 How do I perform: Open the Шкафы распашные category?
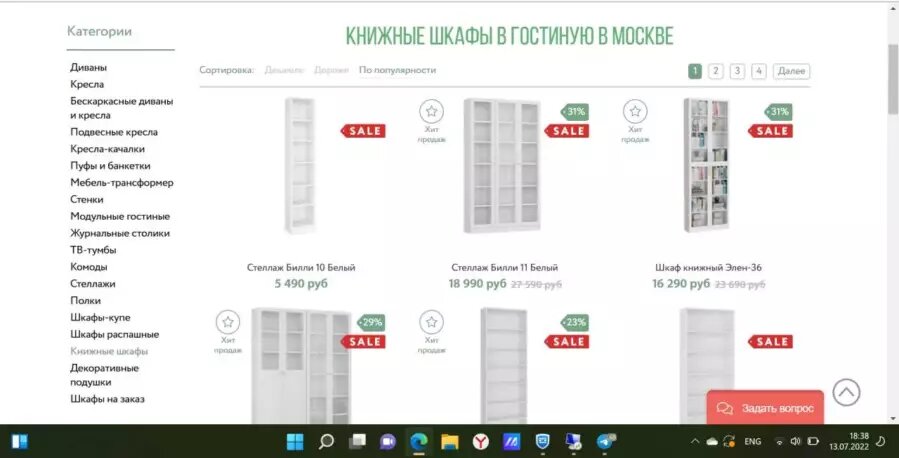click(115, 334)
